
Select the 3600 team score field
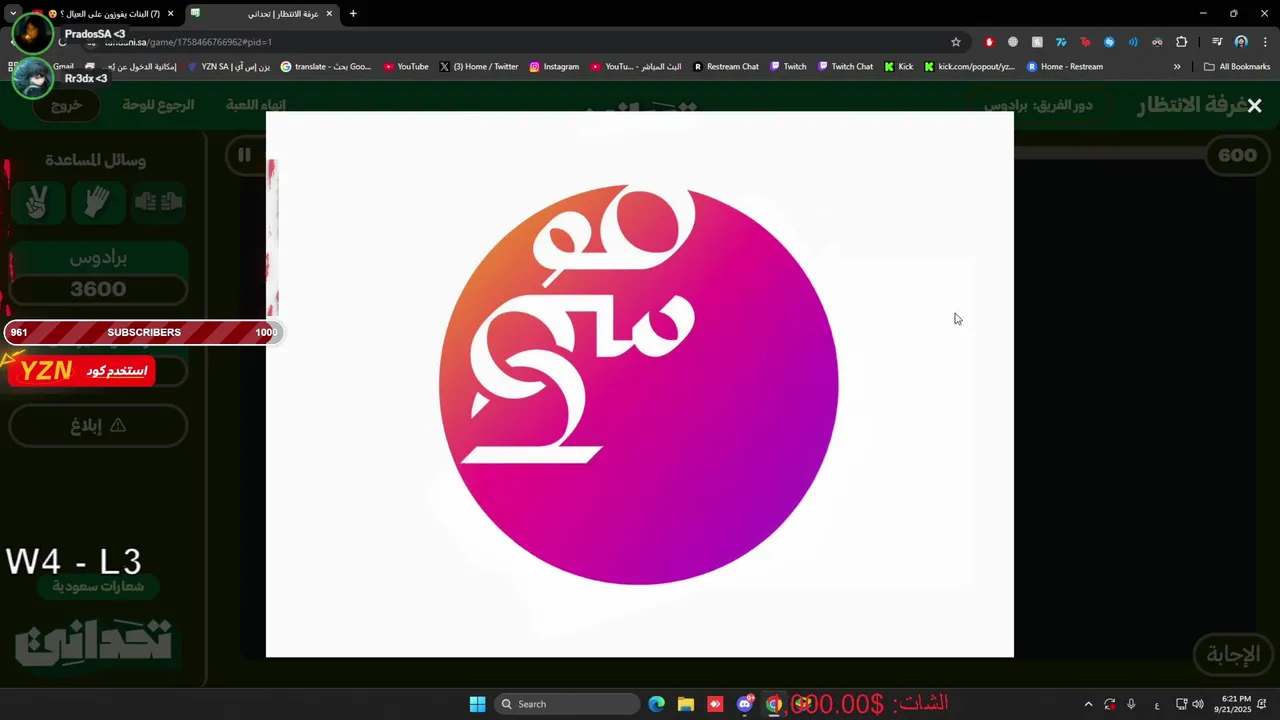click(x=98, y=289)
